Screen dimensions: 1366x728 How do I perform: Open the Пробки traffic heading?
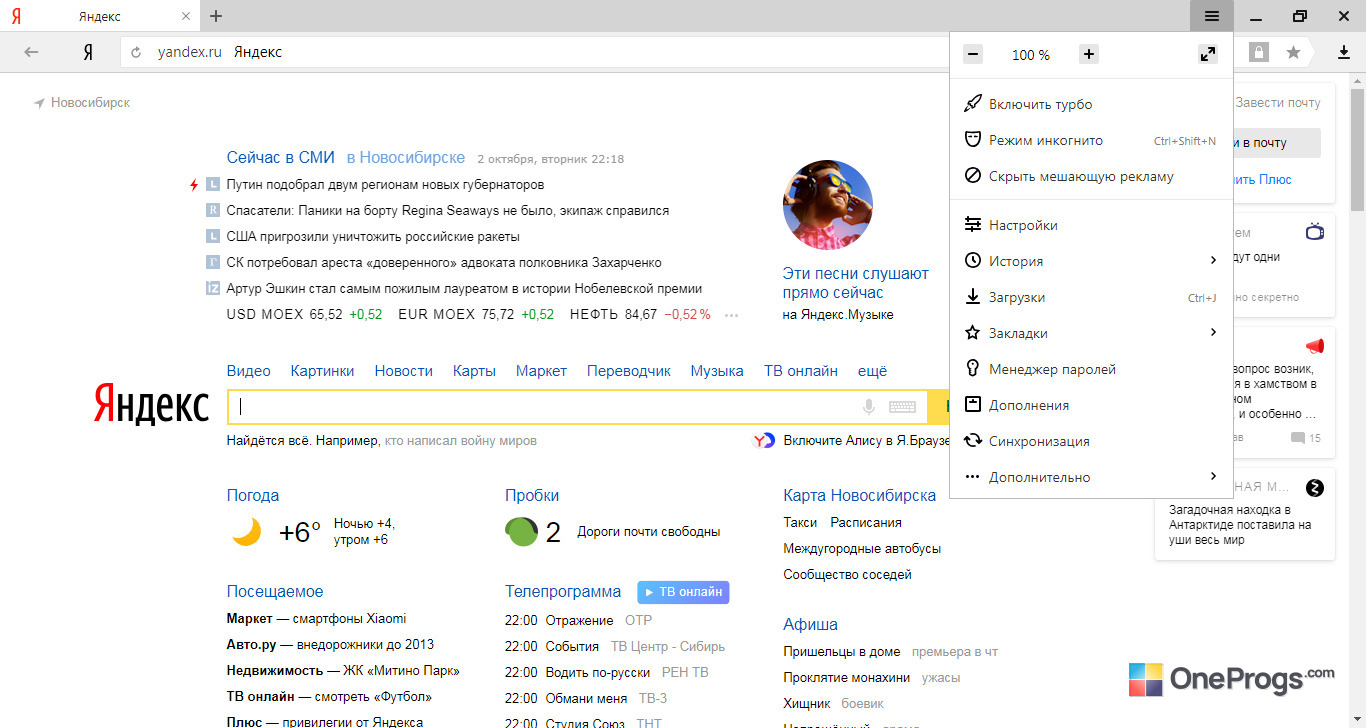[532, 495]
